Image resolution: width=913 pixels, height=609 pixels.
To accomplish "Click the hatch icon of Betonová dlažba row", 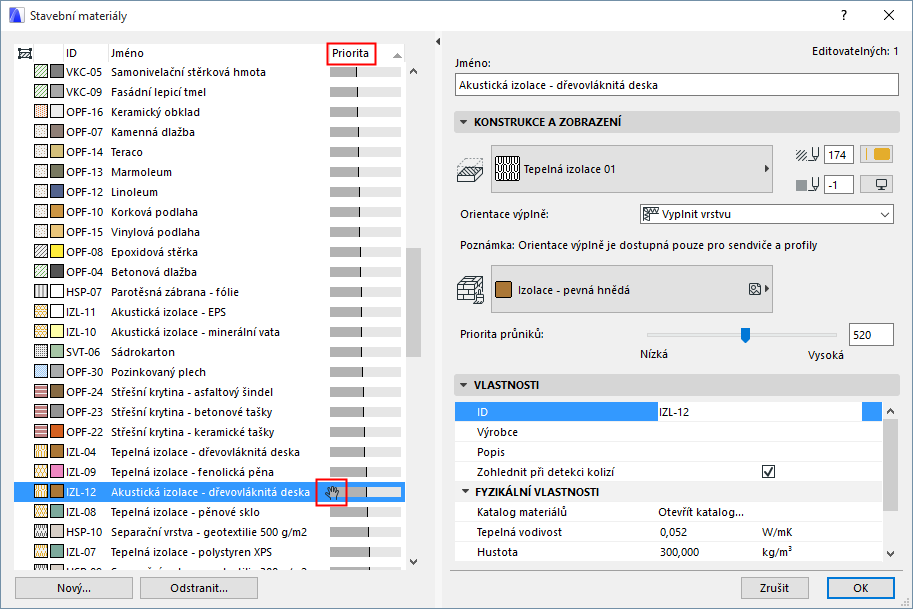I will (41, 271).
